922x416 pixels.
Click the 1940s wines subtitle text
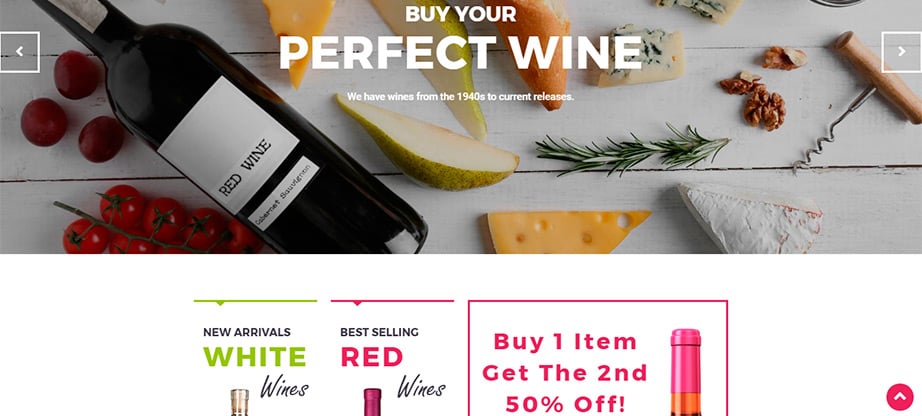(x=460, y=96)
